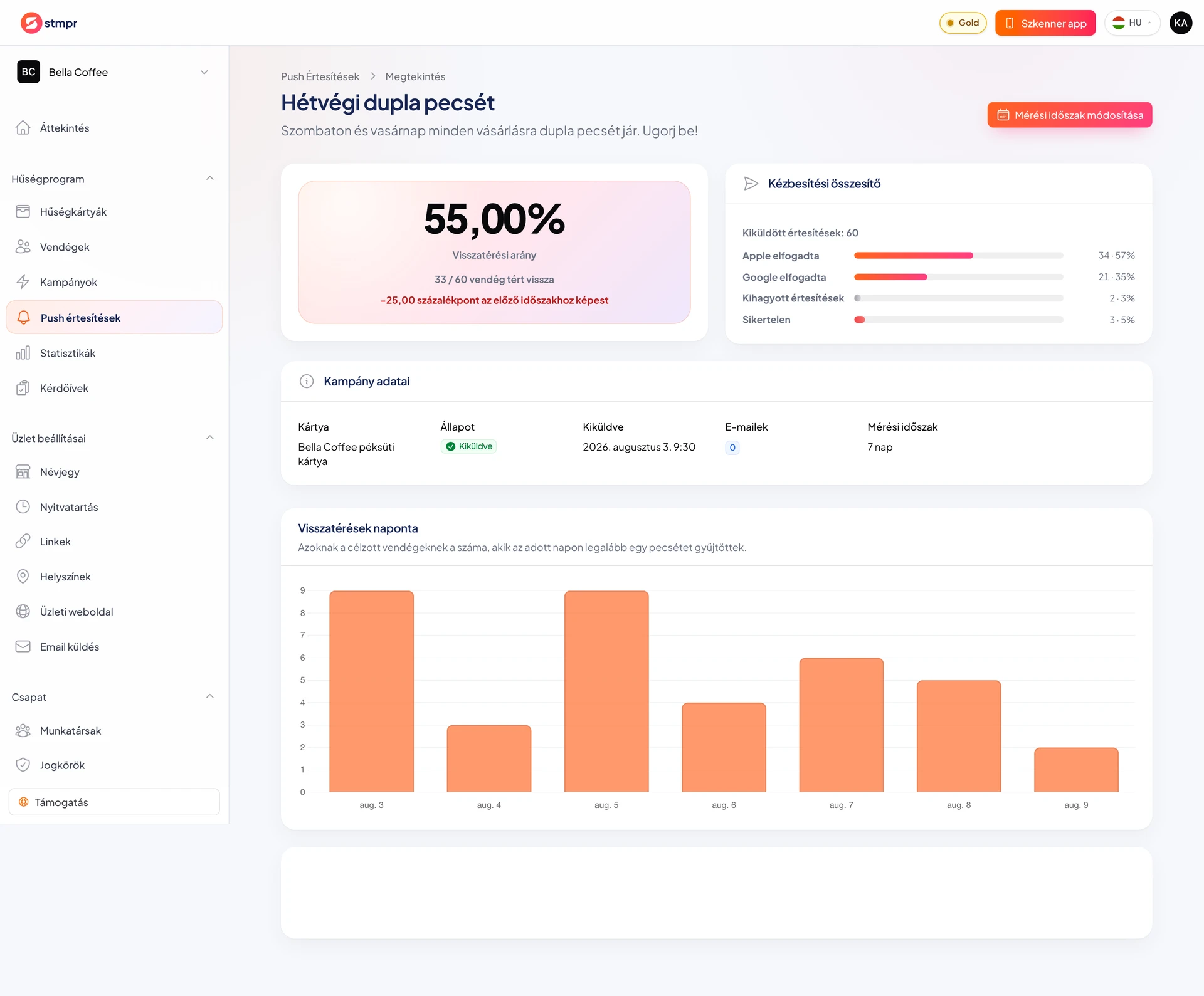This screenshot has height=996, width=1204.
Task: Click the Linkek chain icon
Action: point(23,542)
